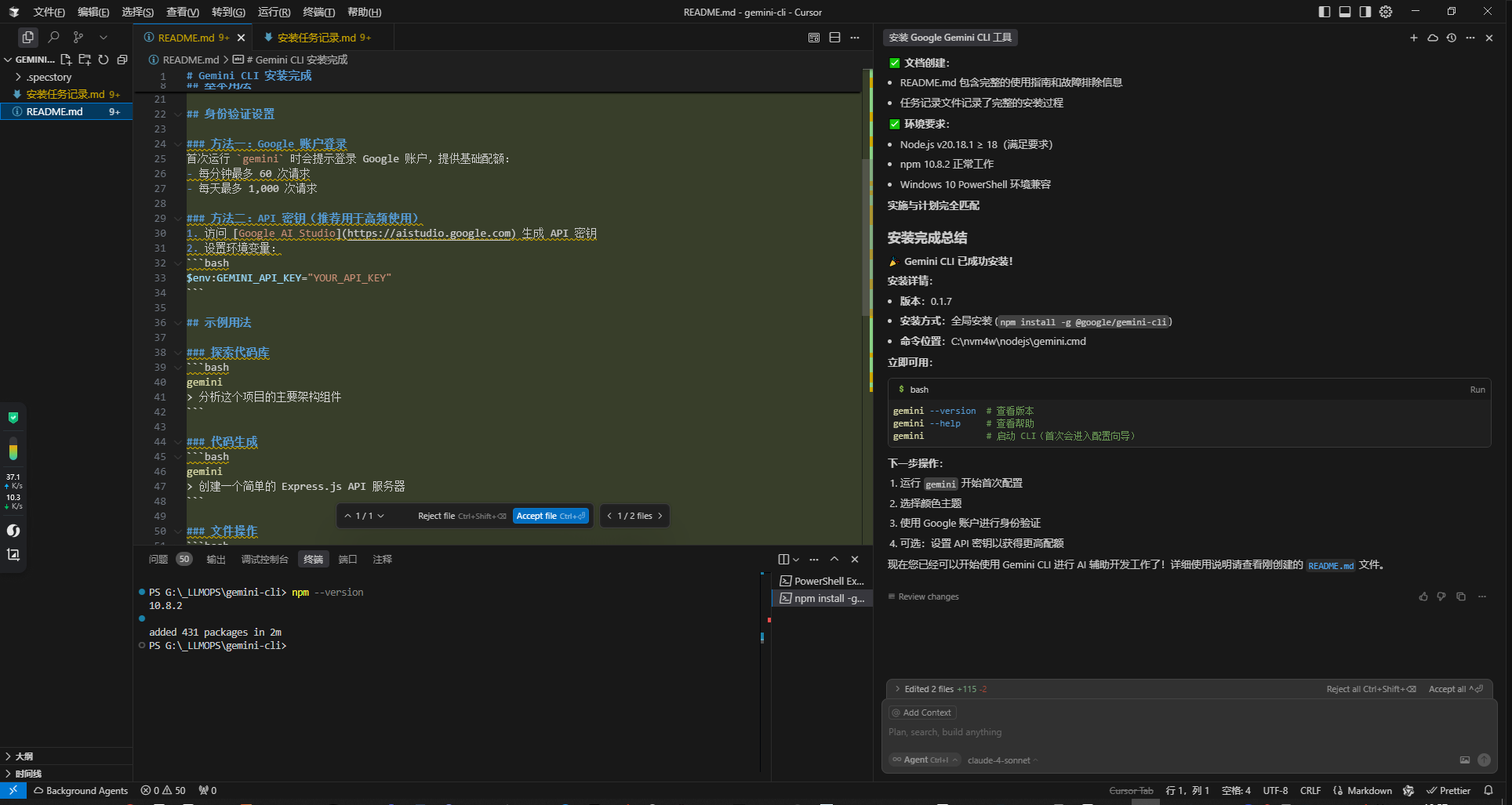Open the Search view icon
Image resolution: width=1512 pixels, height=805 pixels.
click(x=53, y=37)
